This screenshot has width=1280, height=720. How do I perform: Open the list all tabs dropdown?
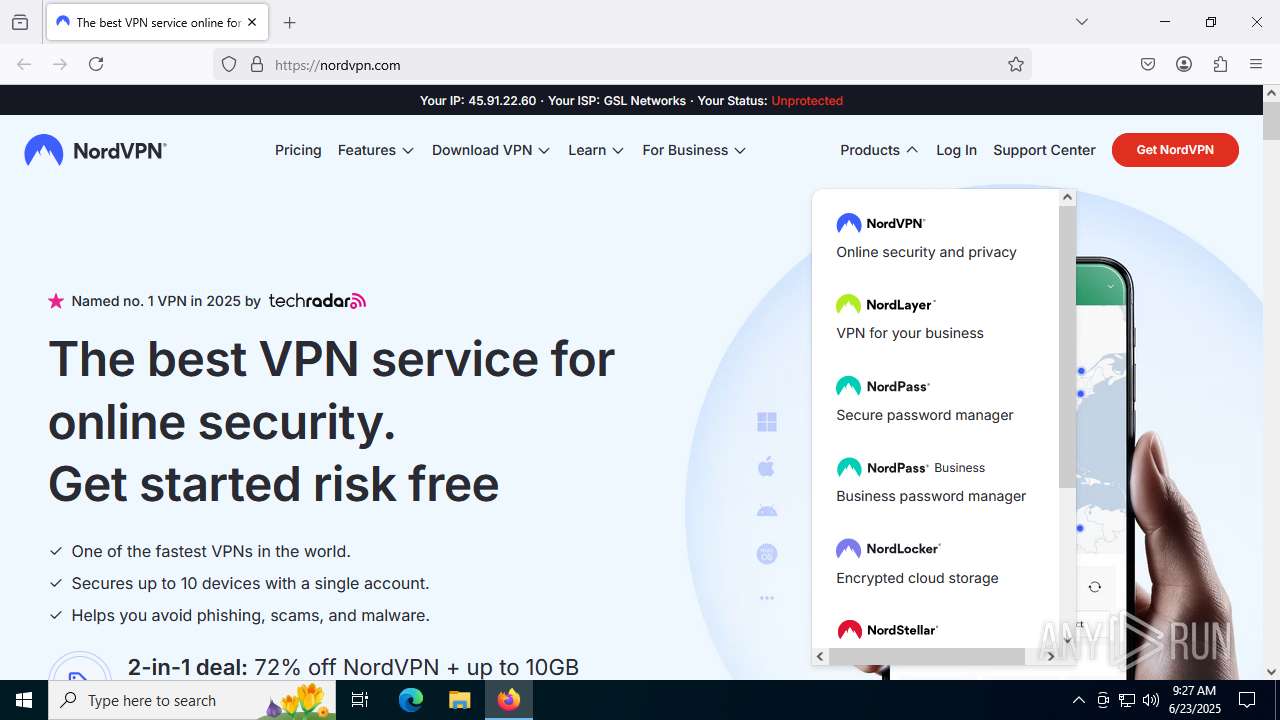[x=1082, y=22]
